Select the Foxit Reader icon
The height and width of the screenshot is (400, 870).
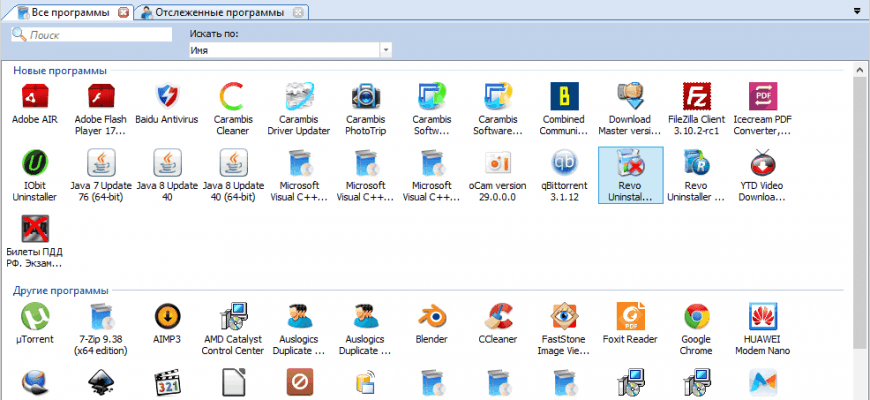tap(630, 316)
